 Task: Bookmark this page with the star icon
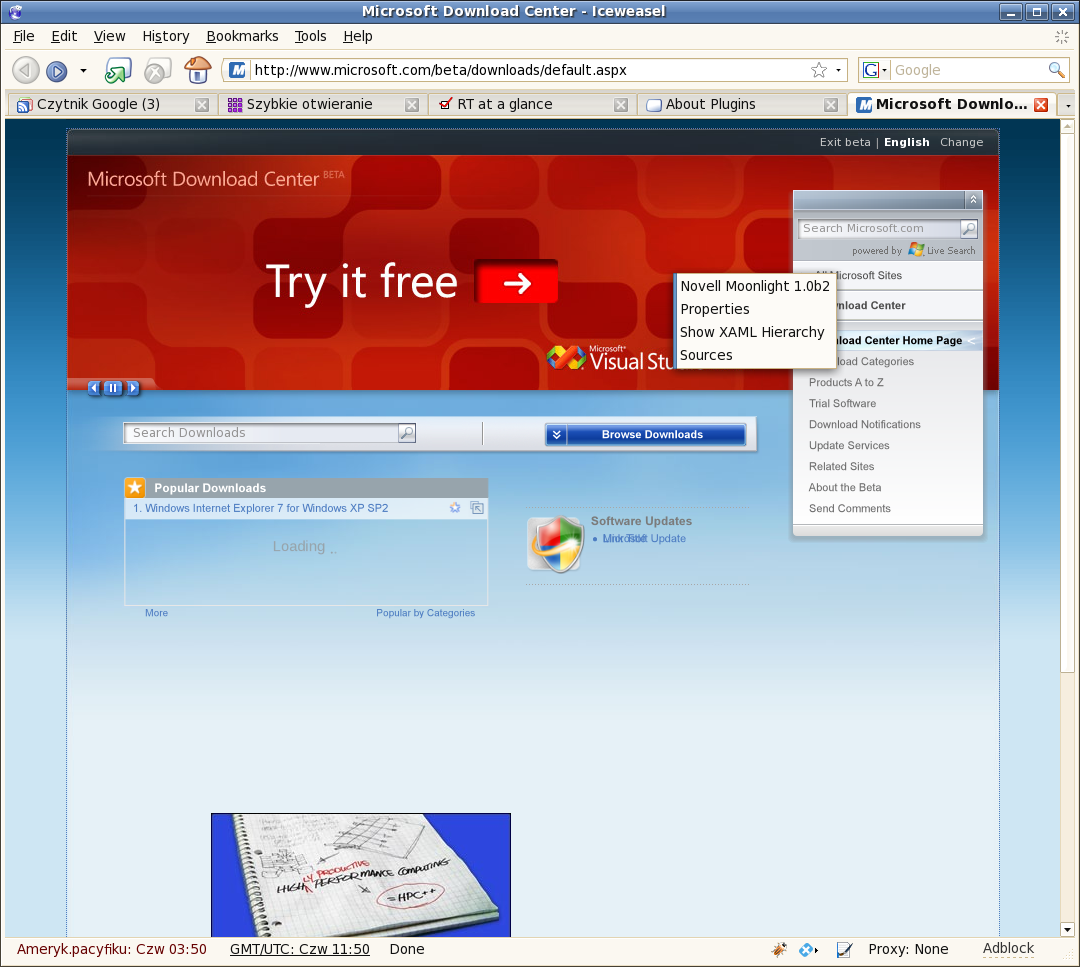pyautogui.click(x=818, y=70)
